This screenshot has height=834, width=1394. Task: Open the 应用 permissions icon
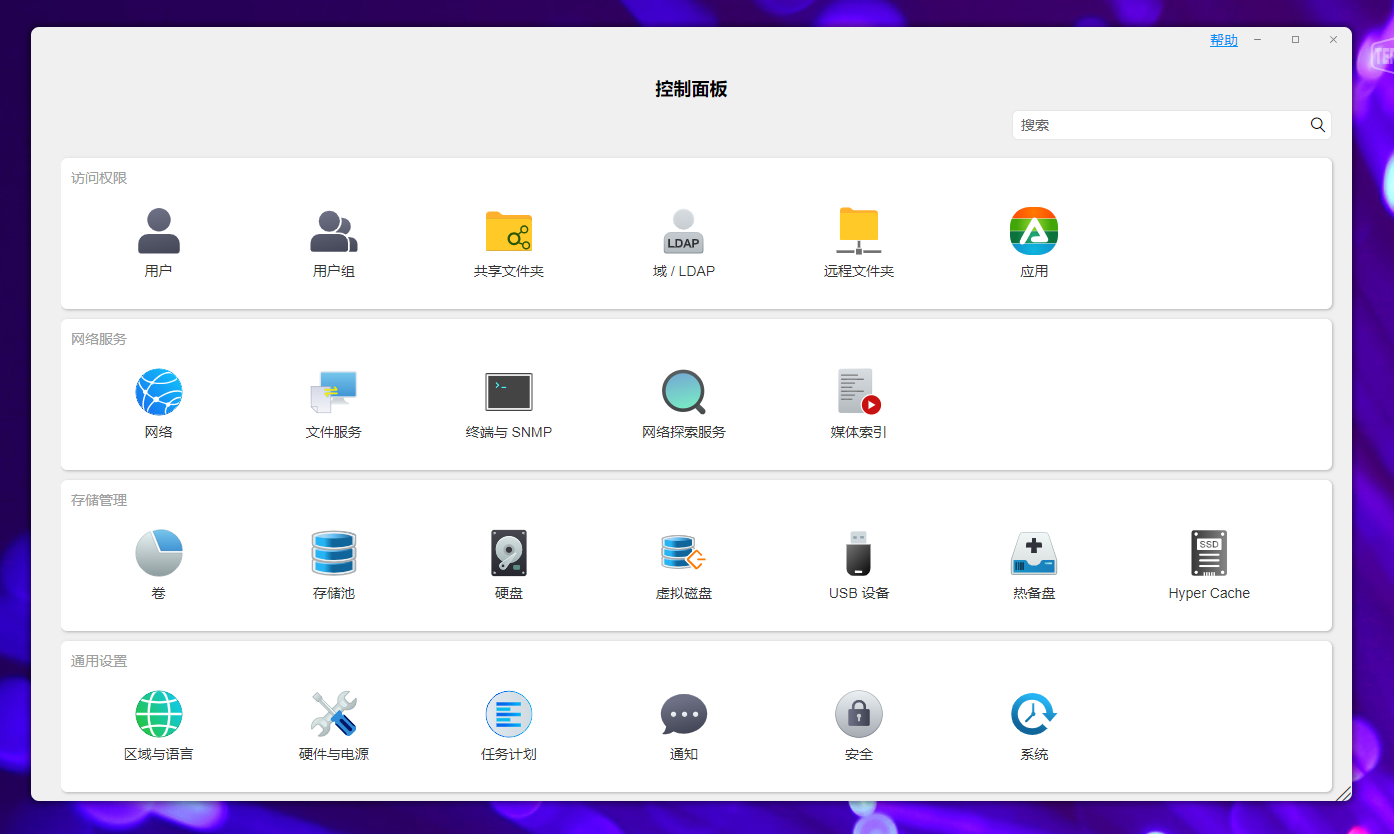[x=1034, y=231]
